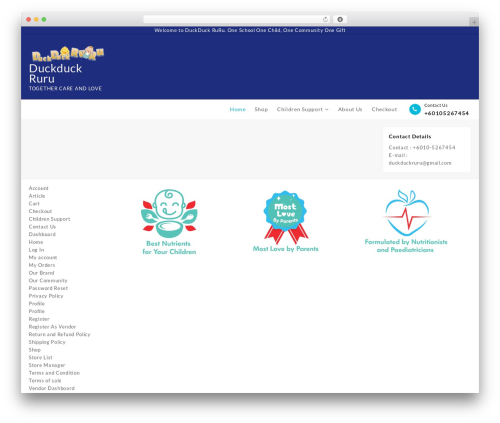Reload page using browser refresh icon

[325, 20]
